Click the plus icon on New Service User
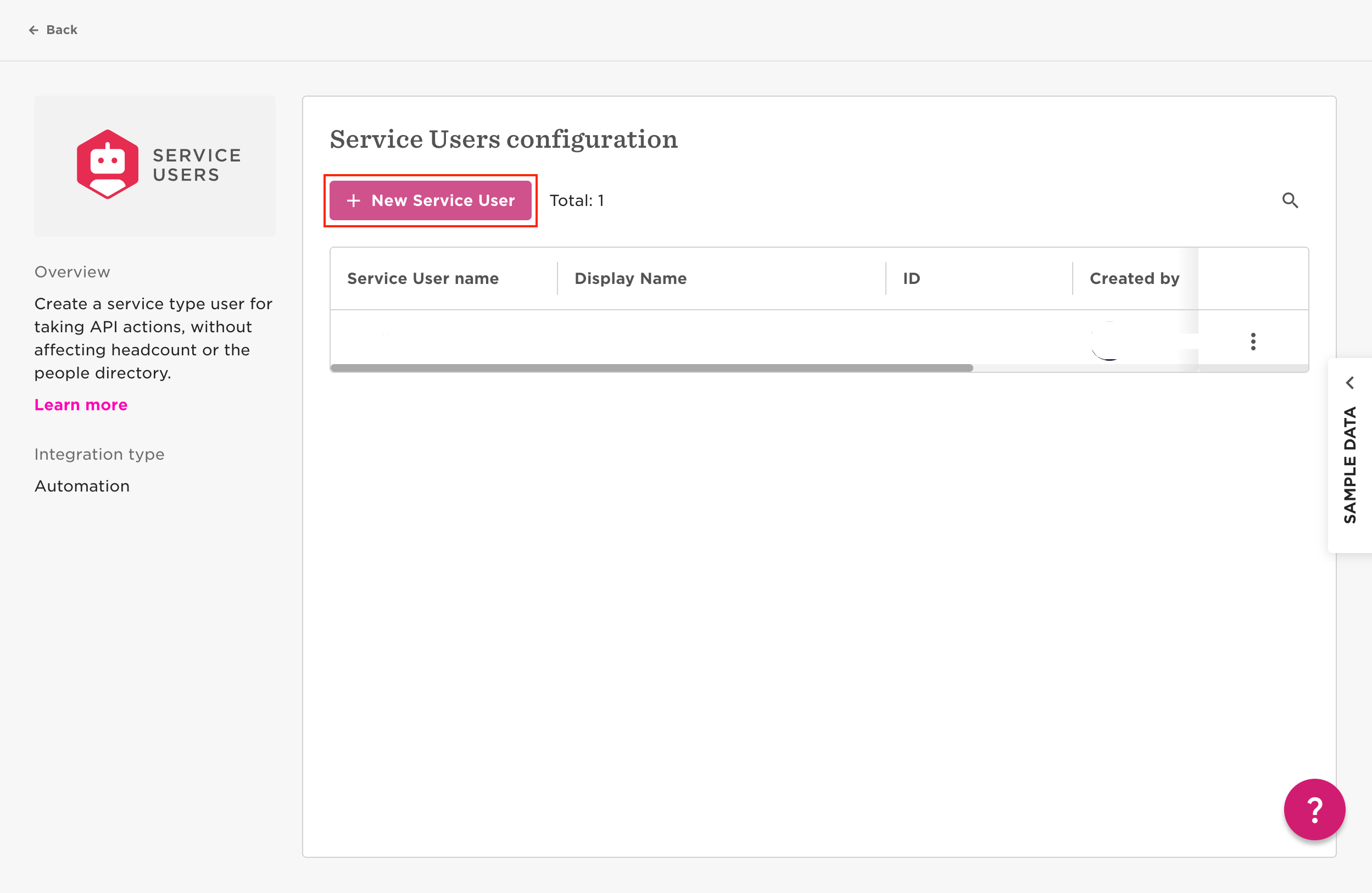 click(353, 200)
